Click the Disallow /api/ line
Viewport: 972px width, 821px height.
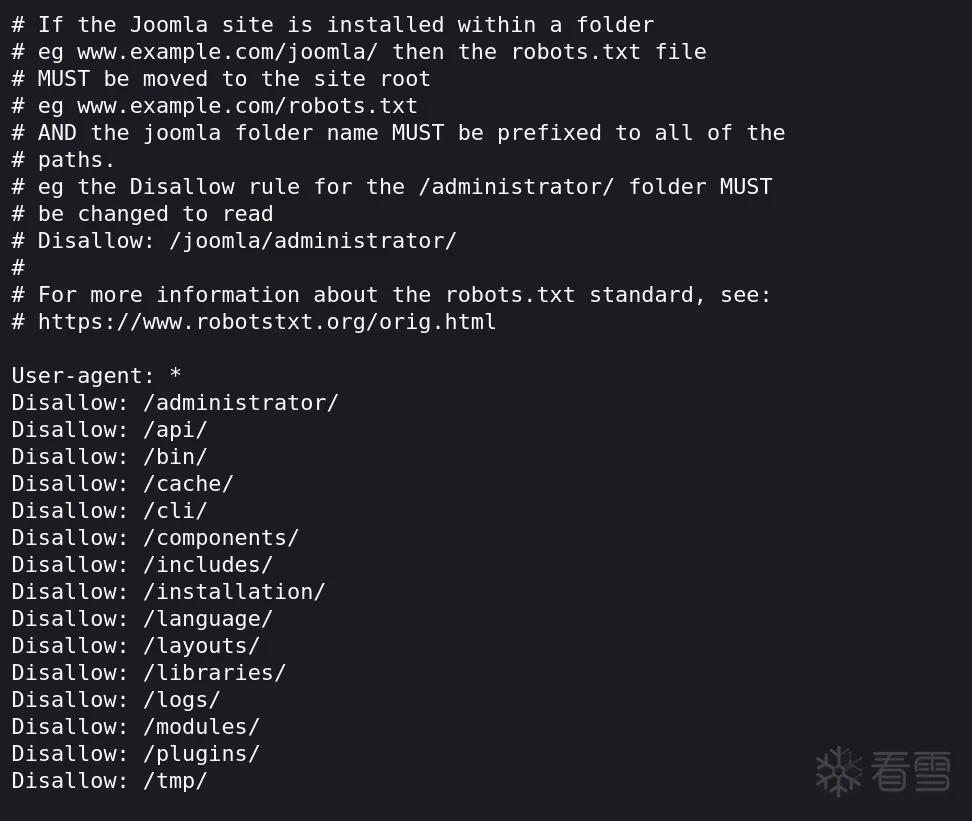pyautogui.click(x=110, y=430)
